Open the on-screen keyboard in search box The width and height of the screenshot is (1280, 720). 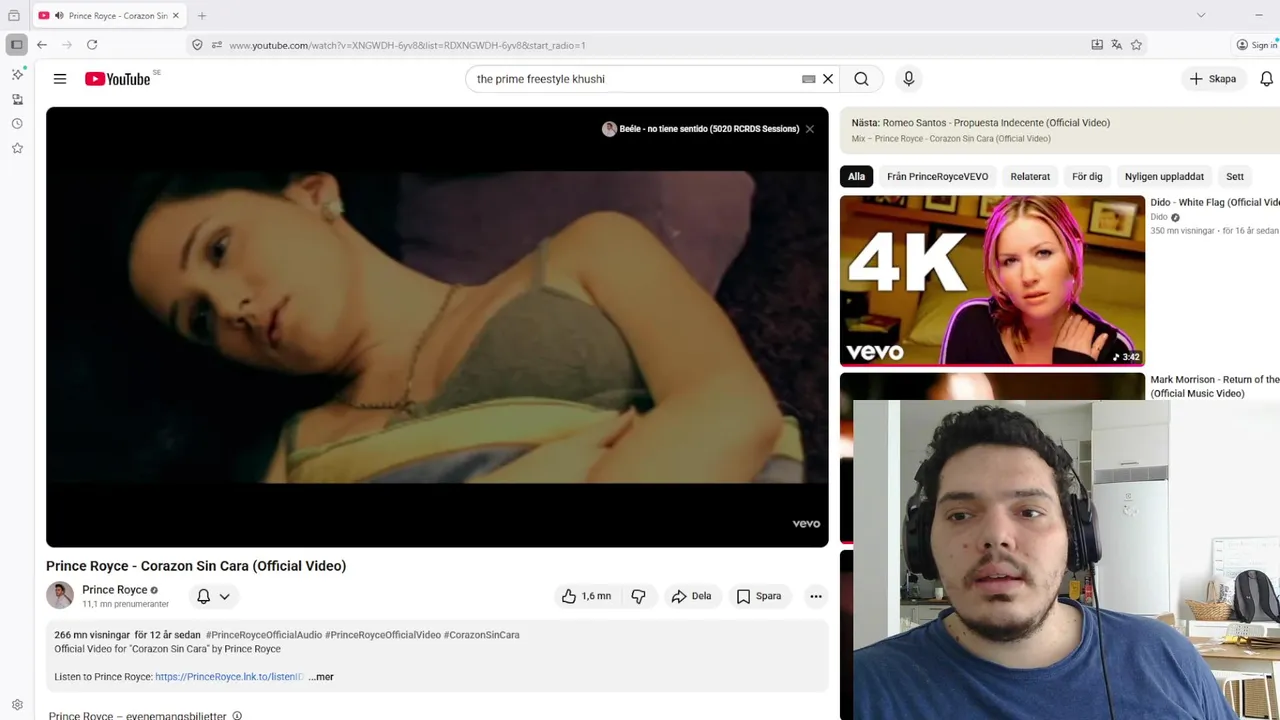click(x=809, y=79)
